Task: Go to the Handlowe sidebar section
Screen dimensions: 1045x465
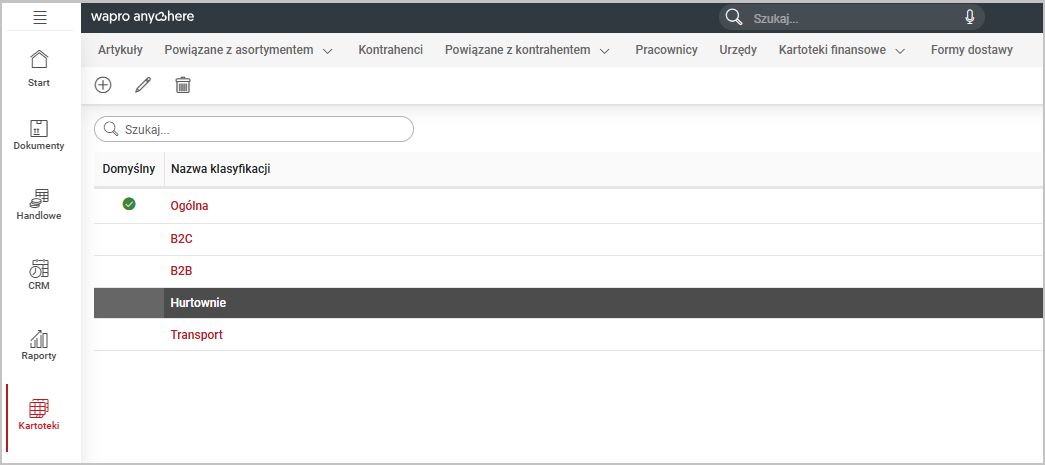Action: coord(39,204)
